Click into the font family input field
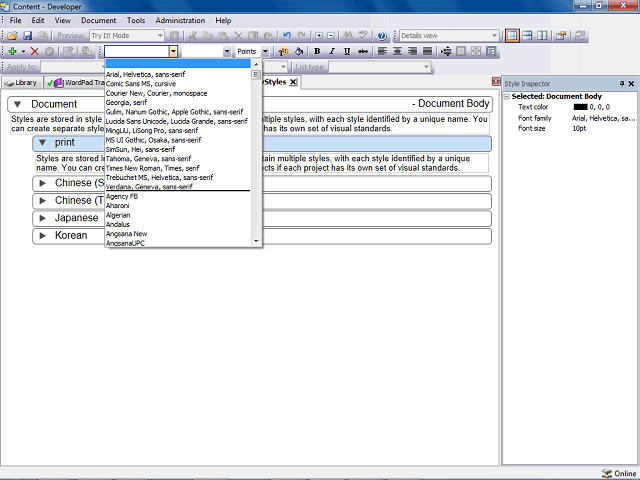This screenshot has height=480, width=640. [137, 51]
